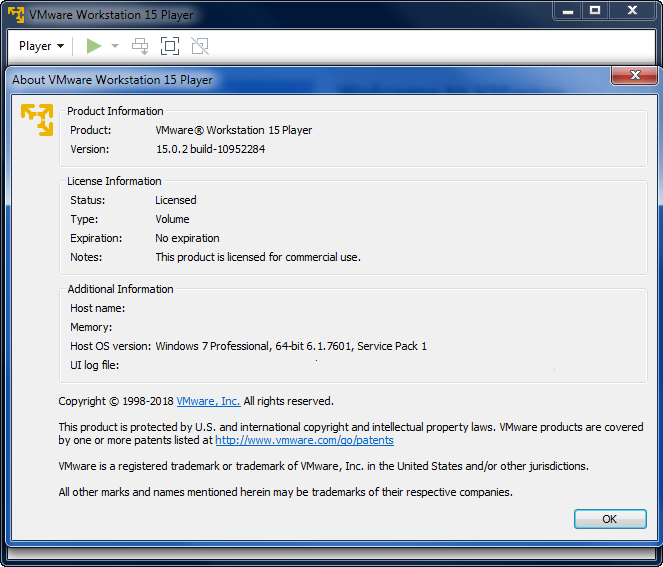Viewport: 663px width, 567px height.
Task: Open the vmware.com/go/patents link
Action: (304, 440)
